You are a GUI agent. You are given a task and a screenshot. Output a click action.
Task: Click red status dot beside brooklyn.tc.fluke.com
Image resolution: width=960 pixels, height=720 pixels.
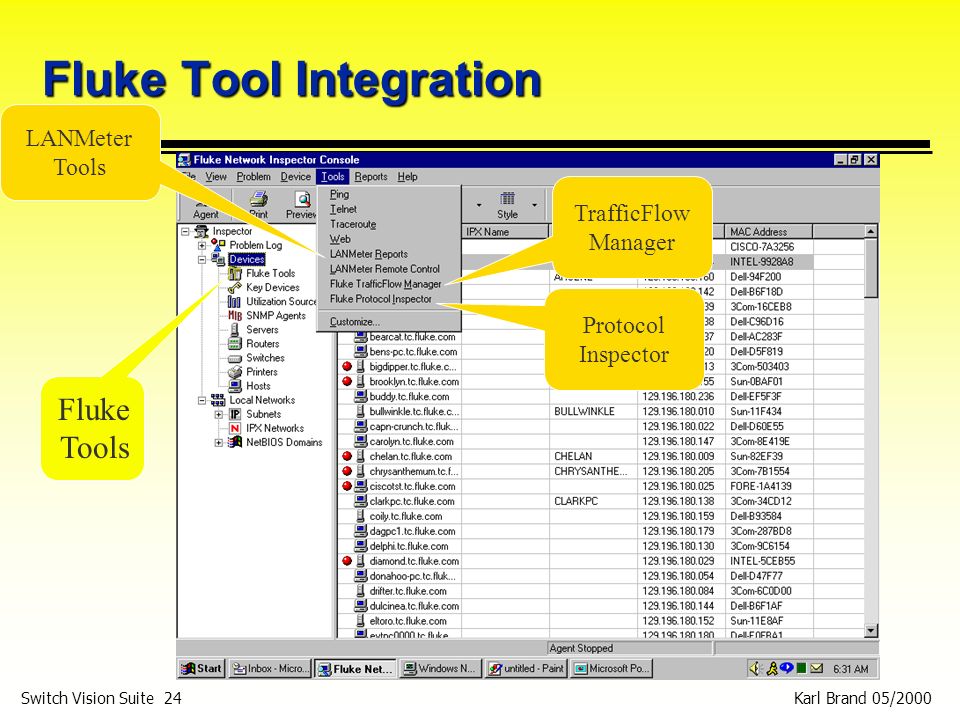347,381
